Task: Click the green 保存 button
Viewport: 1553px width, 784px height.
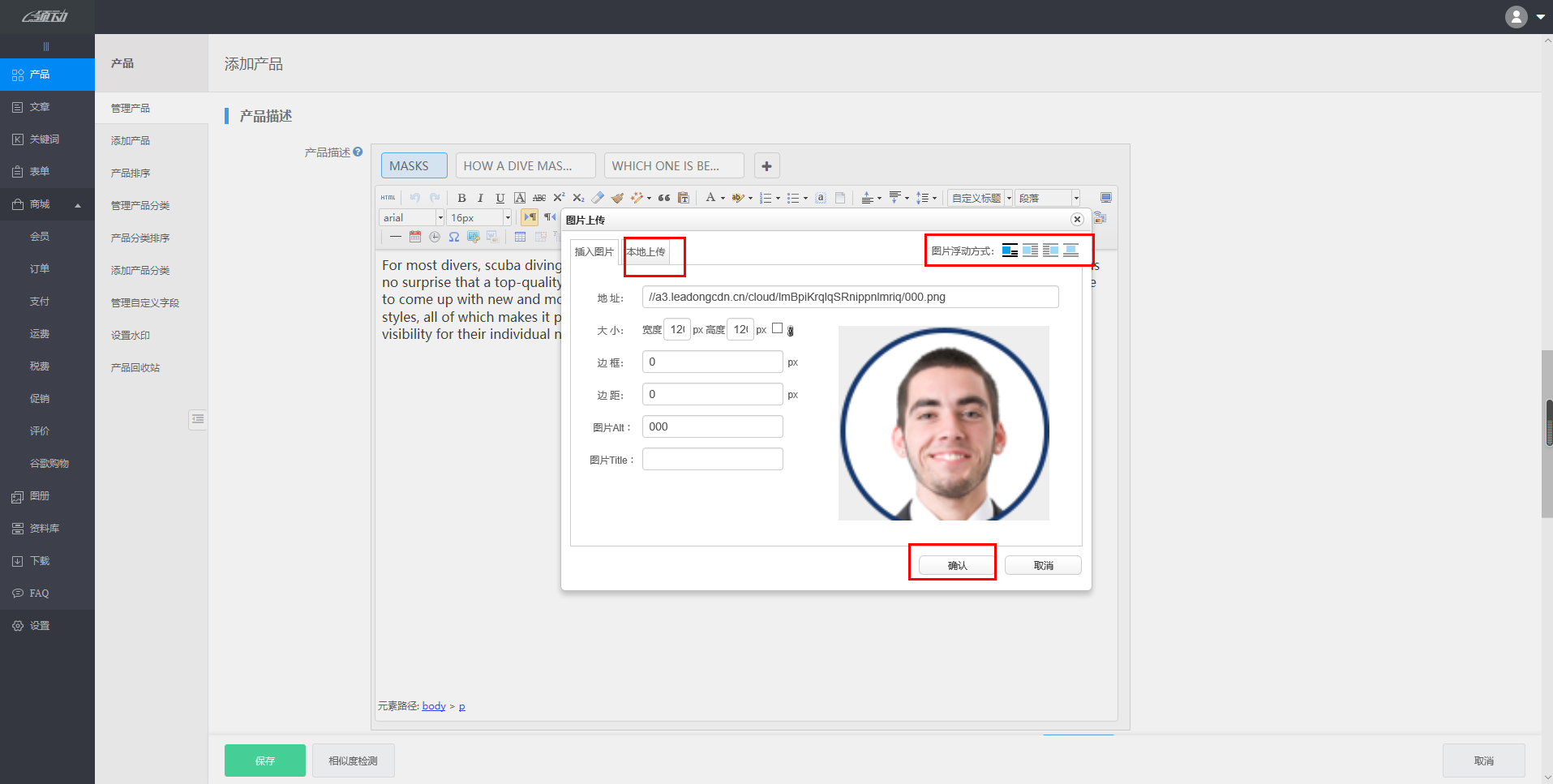Action: pyautogui.click(x=264, y=760)
